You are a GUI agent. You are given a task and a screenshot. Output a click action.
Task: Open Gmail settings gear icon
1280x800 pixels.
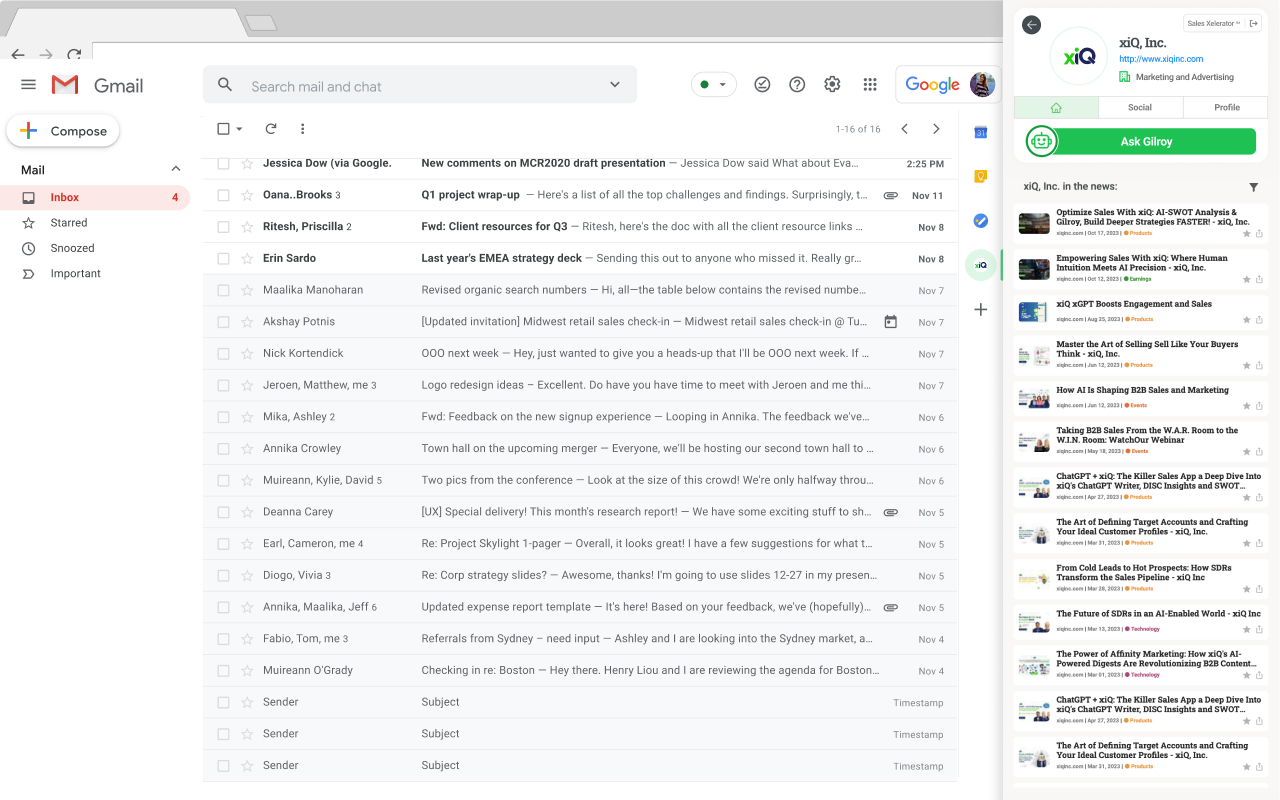[x=832, y=85]
